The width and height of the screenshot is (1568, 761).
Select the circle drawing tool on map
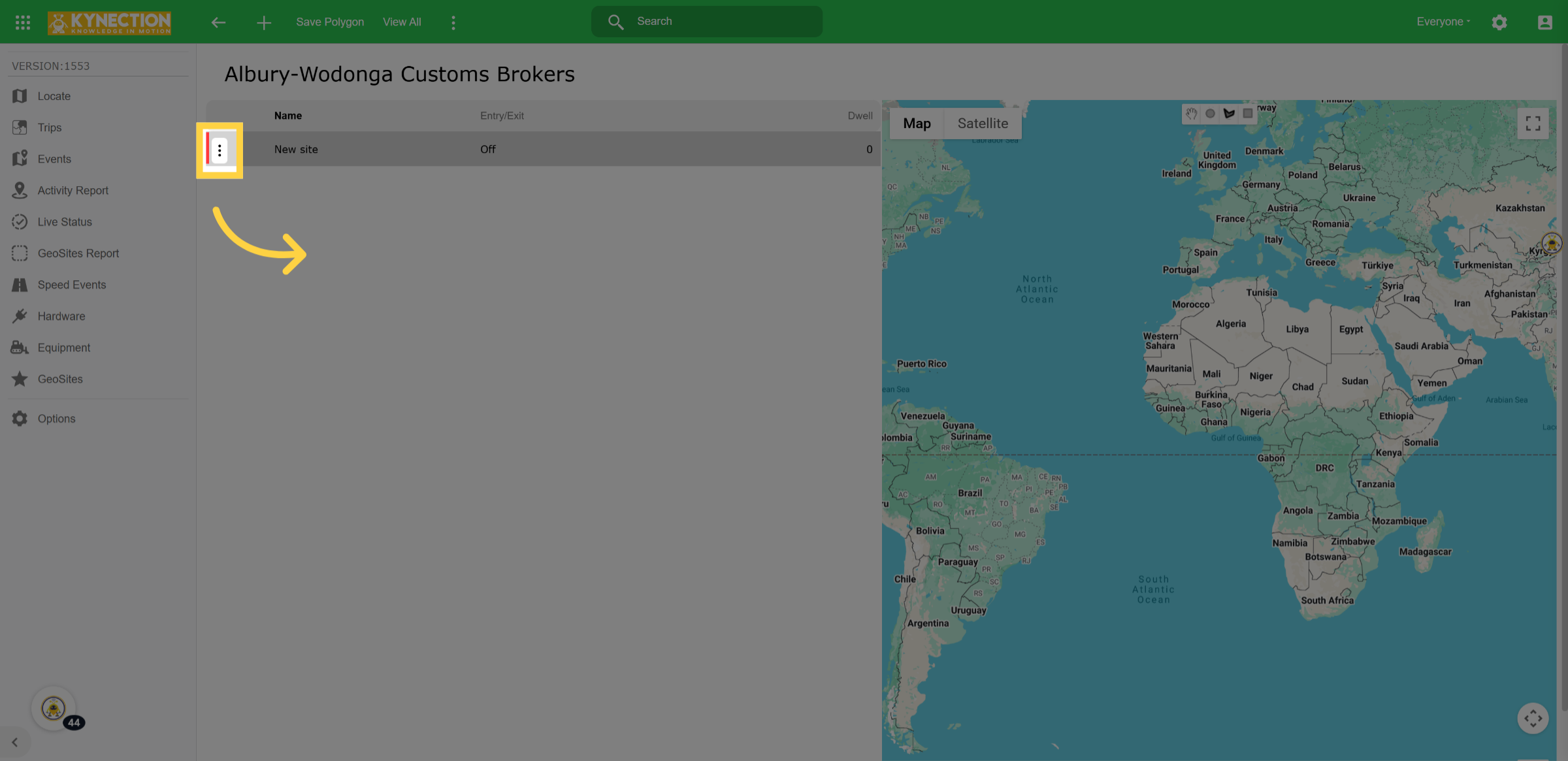pos(1210,114)
